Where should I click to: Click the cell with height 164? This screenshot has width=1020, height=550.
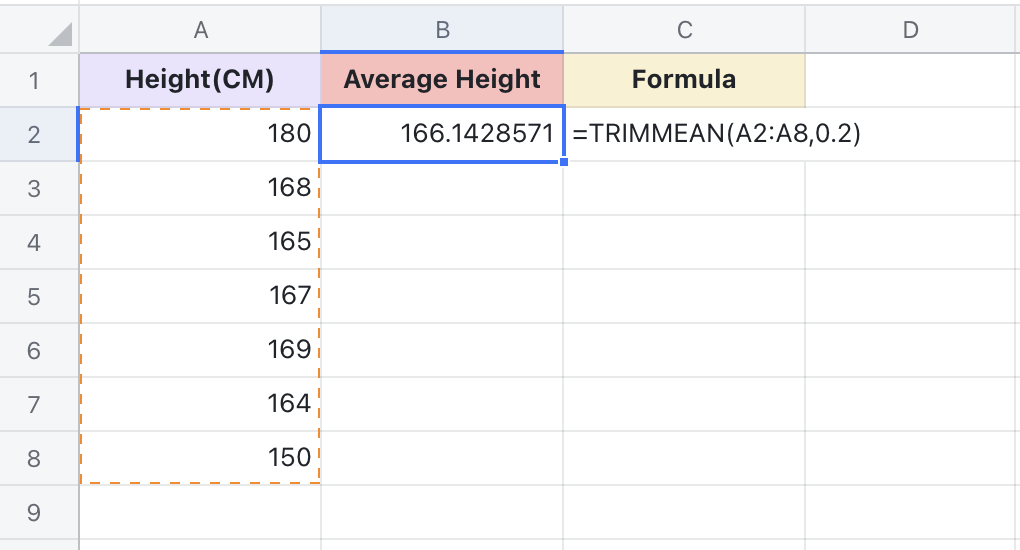(200, 404)
